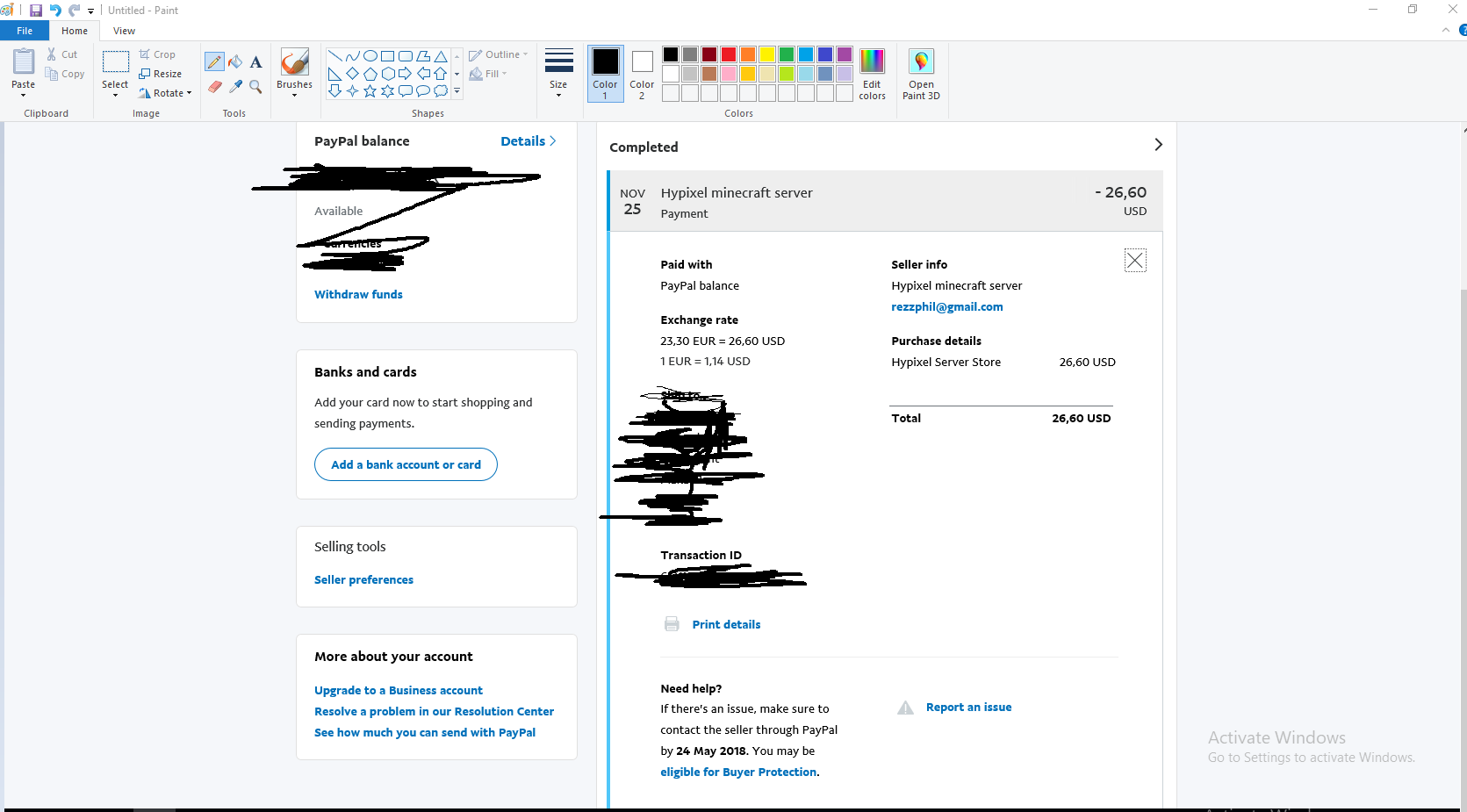Select the Eraser tool
This screenshot has height=812, width=1467.
point(214,86)
